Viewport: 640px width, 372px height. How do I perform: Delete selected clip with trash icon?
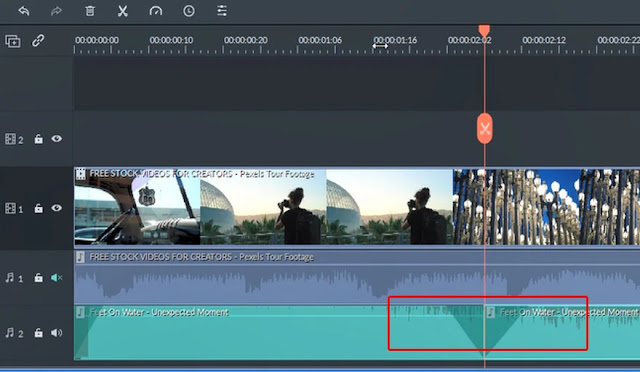(x=90, y=11)
